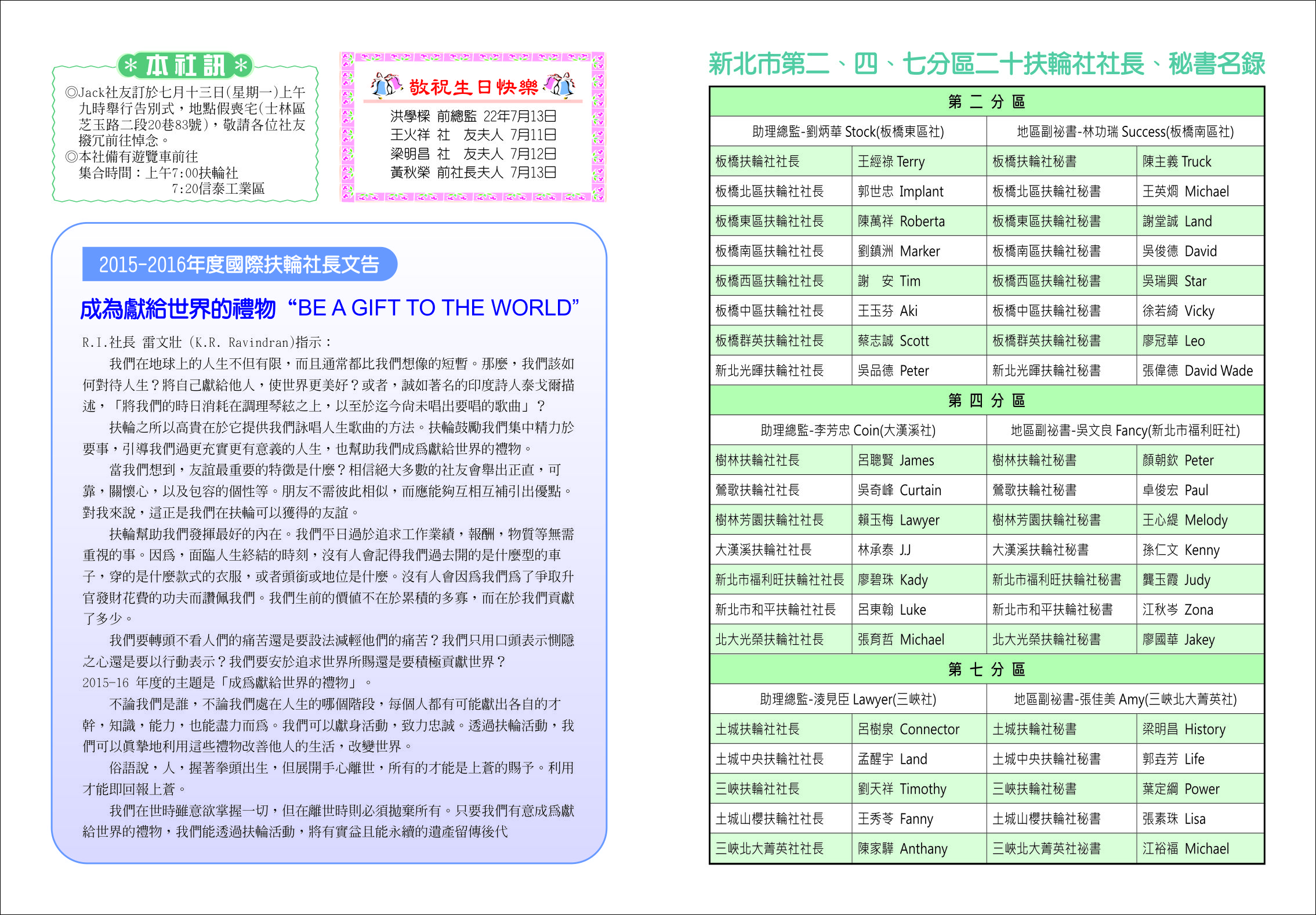
Task: Select the title “BE A GIFT TO THE WORLD”
Action: coord(433,308)
